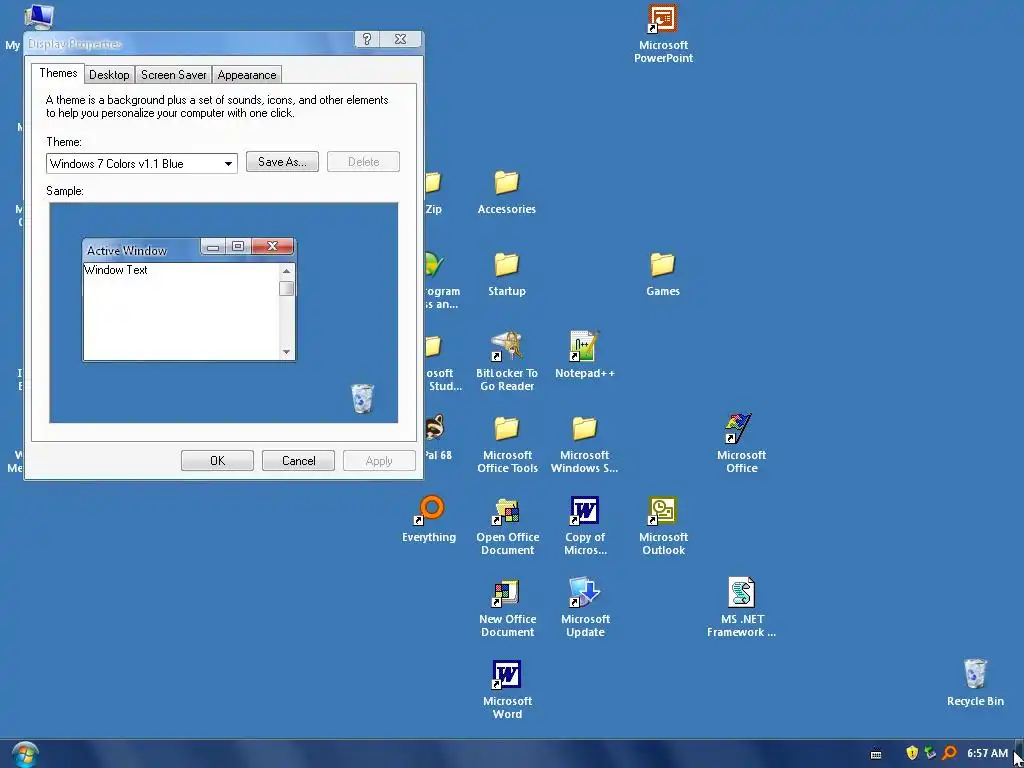Click the My Computer icon behind the dialog
This screenshot has height=768, width=1024.
point(38,16)
